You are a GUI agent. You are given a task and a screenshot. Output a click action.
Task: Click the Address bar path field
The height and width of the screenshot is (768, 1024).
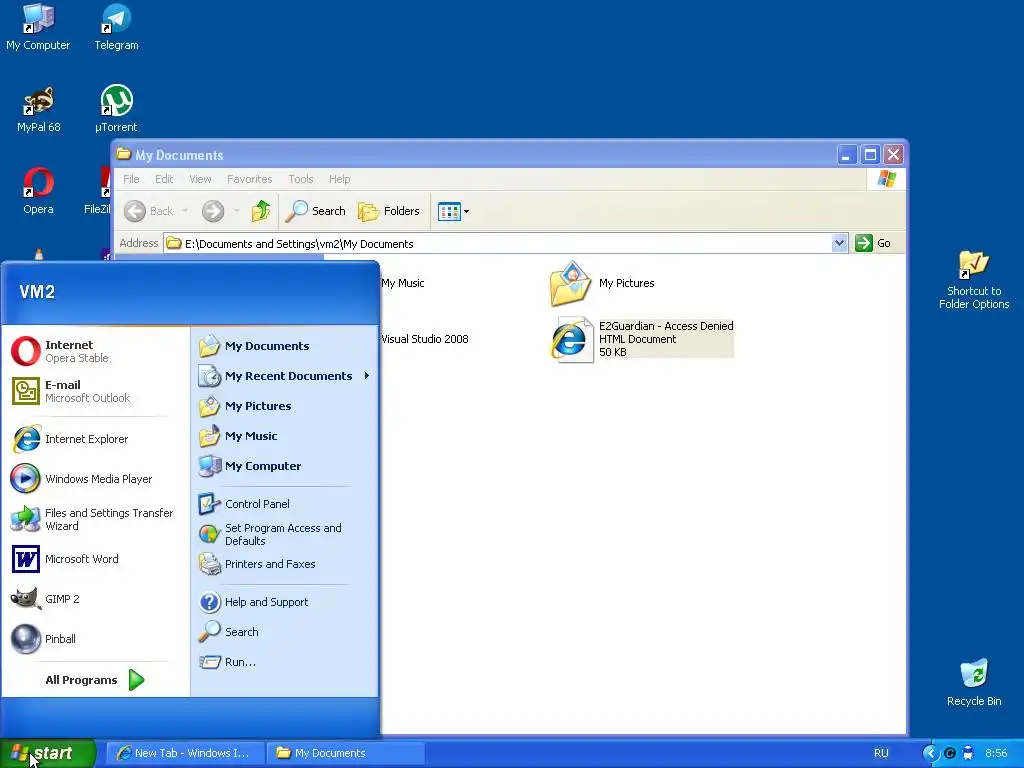pyautogui.click(x=498, y=244)
